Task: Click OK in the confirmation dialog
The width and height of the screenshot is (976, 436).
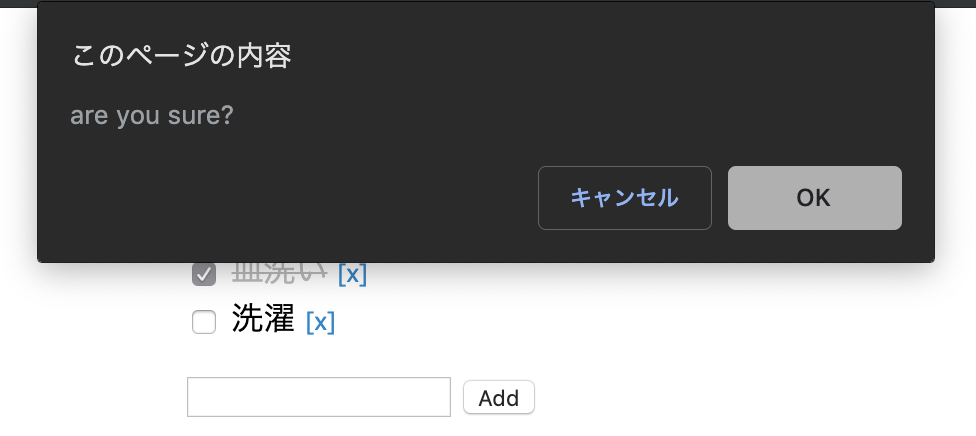Action: click(814, 198)
